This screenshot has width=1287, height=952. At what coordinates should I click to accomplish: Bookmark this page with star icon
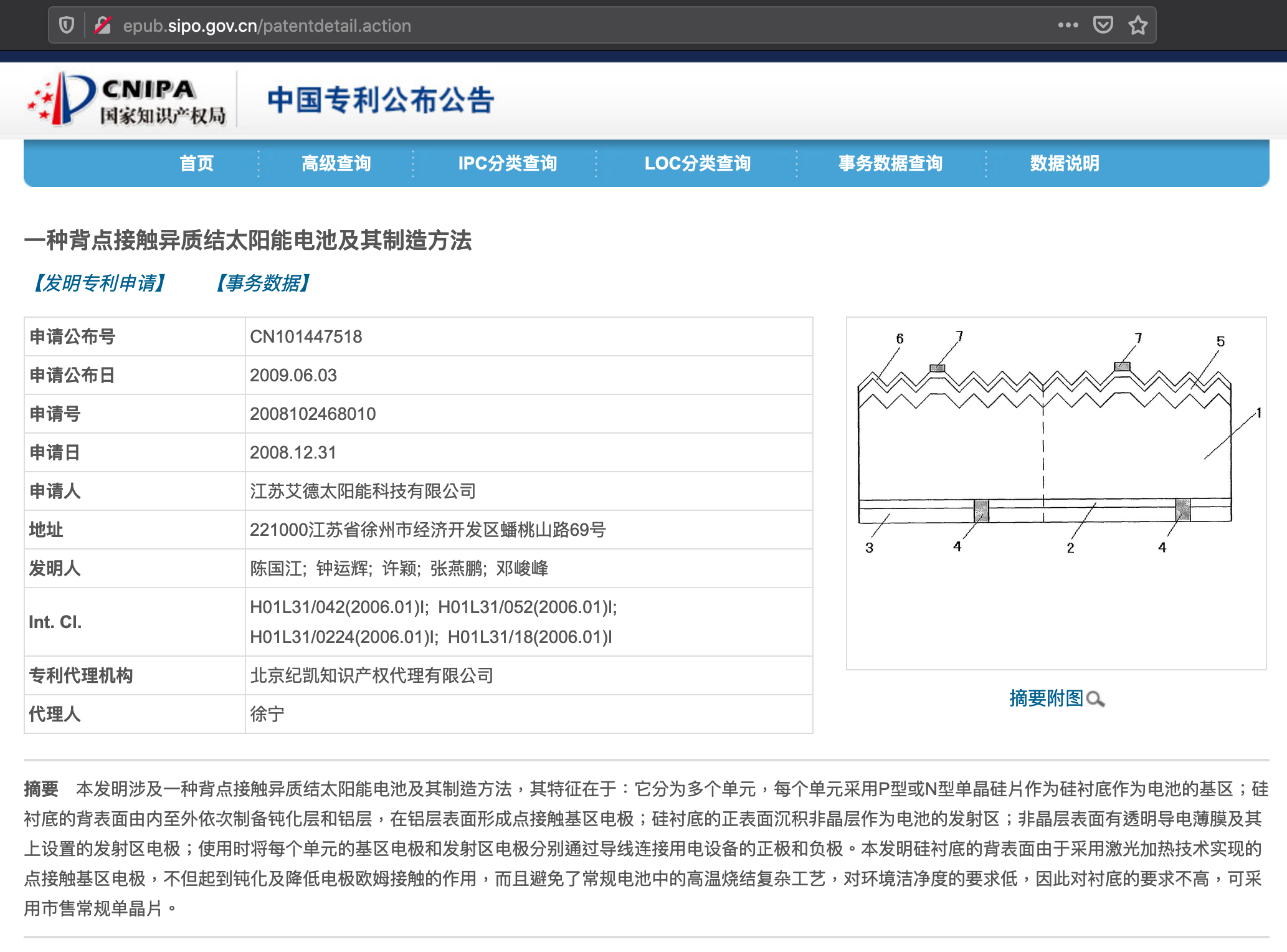[1137, 26]
